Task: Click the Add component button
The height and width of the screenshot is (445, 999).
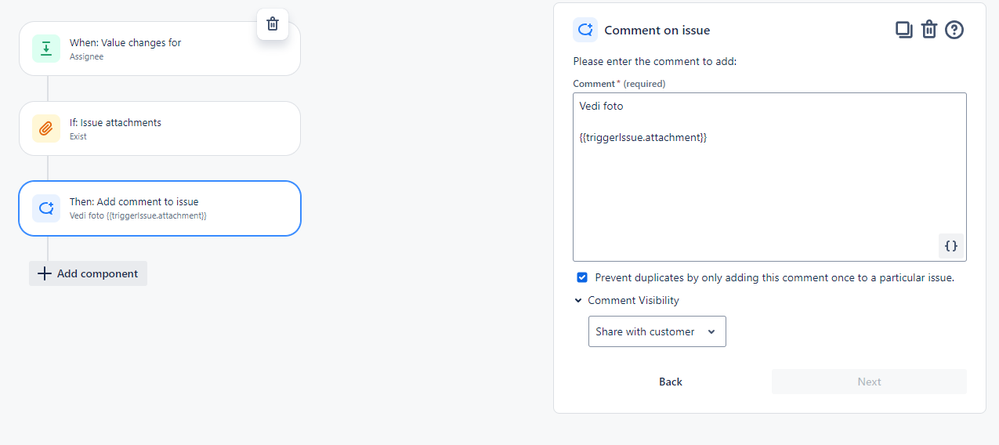Action: [88, 274]
